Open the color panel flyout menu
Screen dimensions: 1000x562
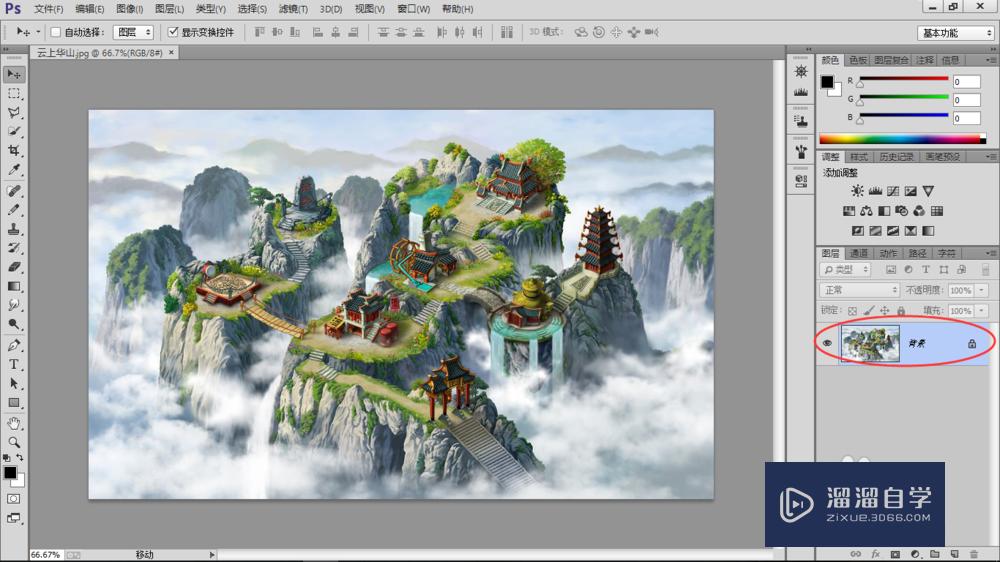click(990, 60)
